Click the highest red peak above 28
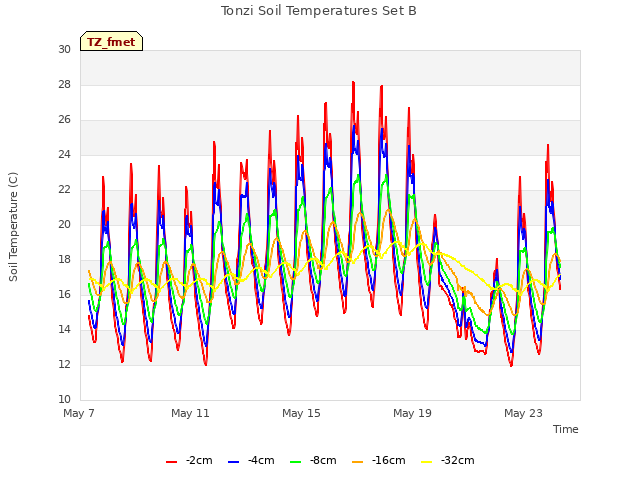This screenshot has height=480, width=640. tap(353, 83)
